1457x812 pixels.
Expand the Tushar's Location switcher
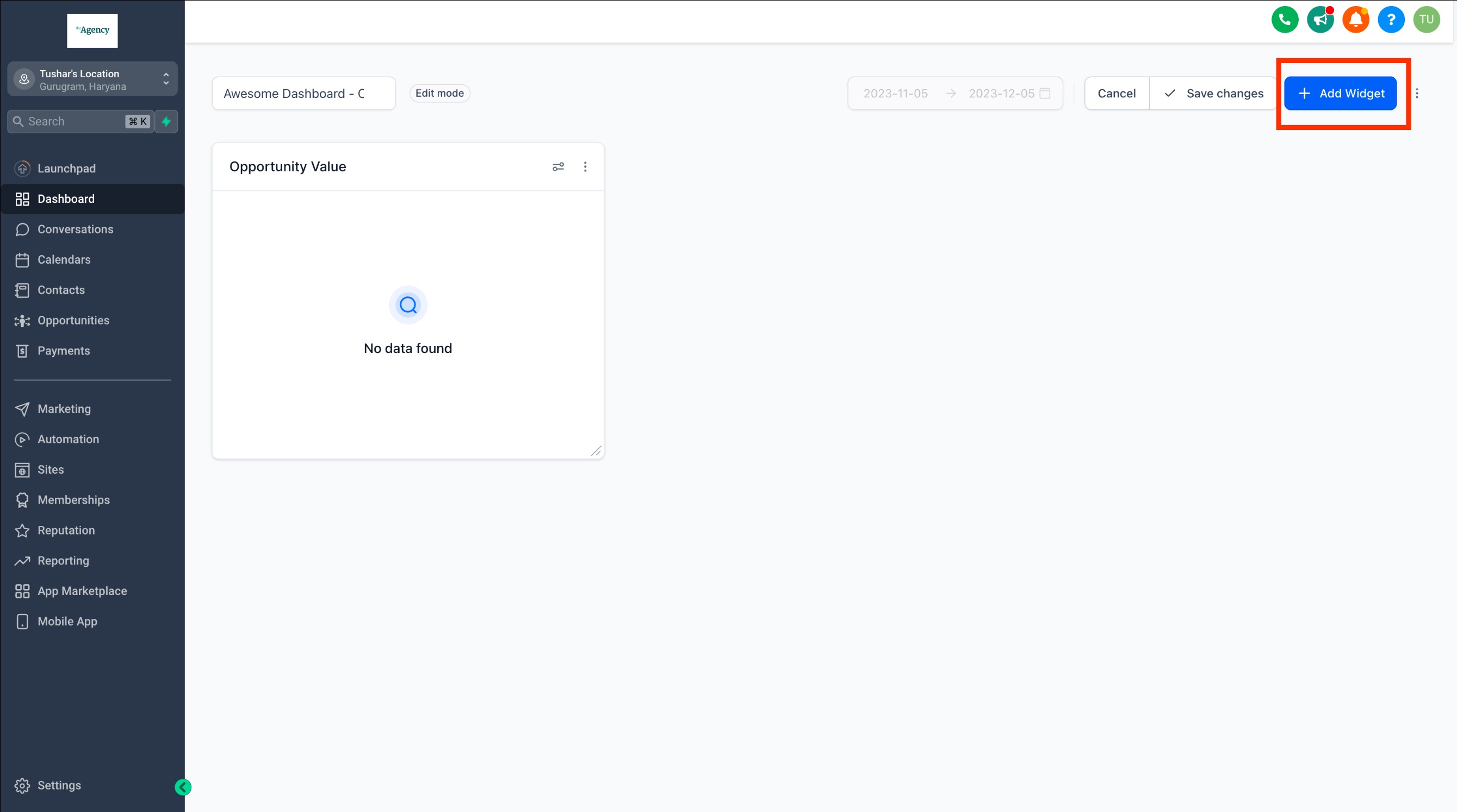coord(92,80)
